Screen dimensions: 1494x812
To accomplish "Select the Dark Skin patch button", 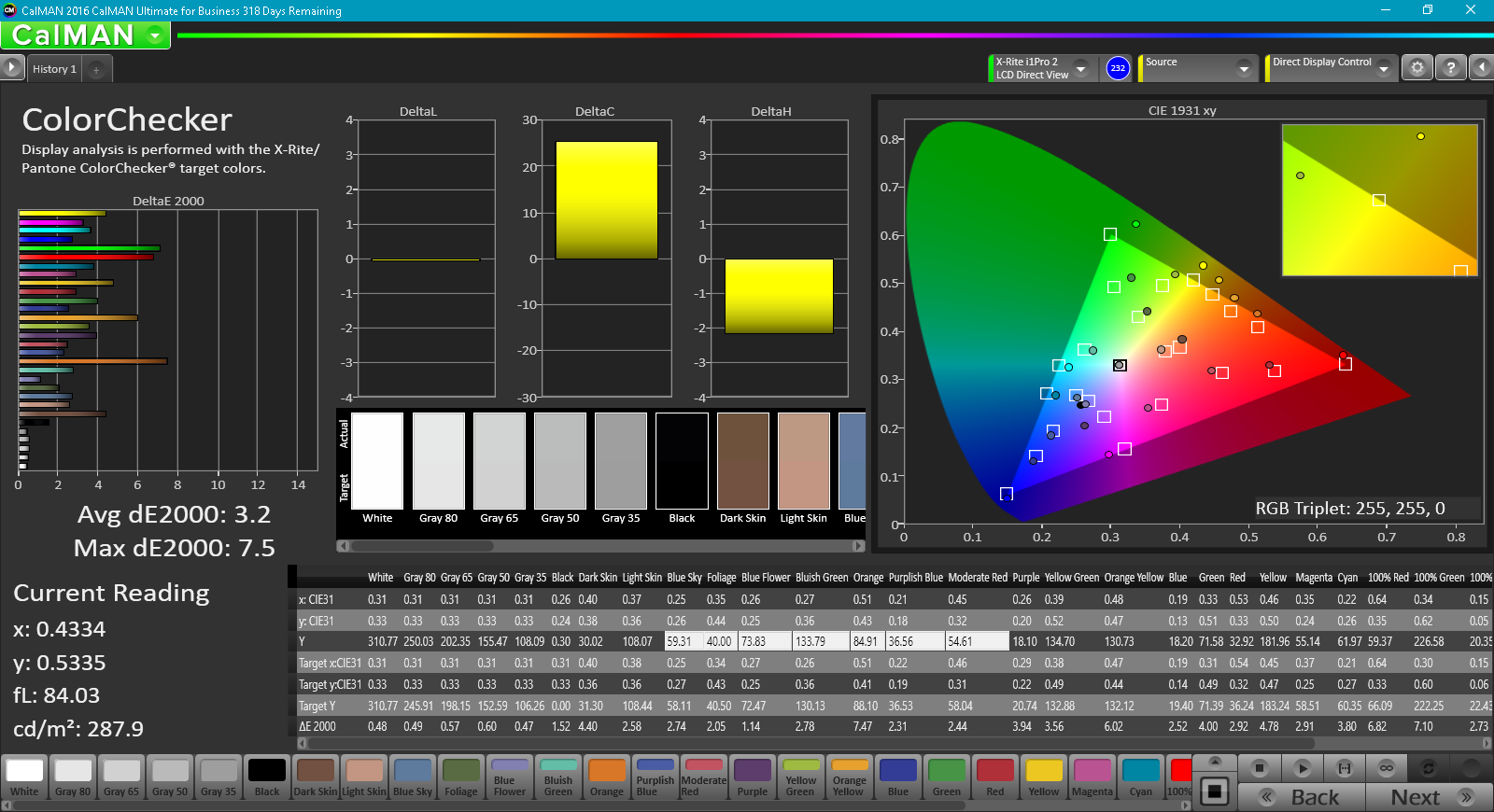I will click(316, 777).
